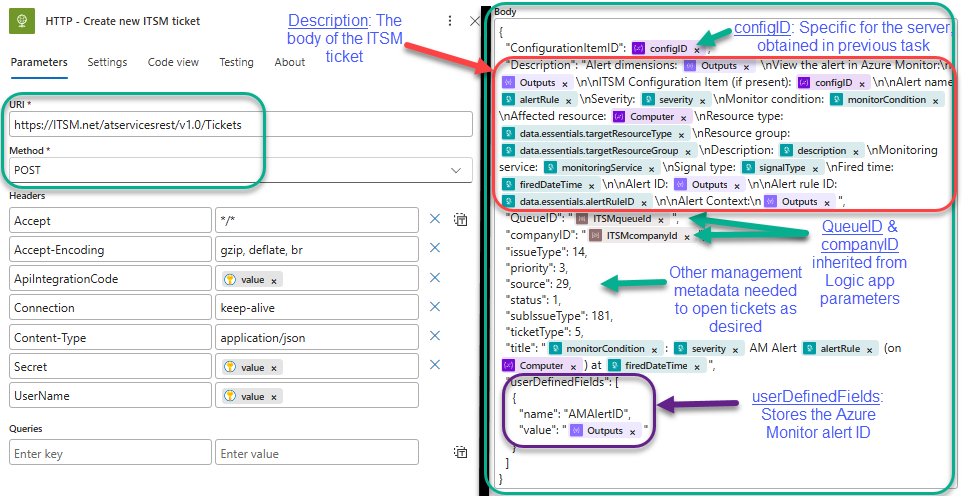The height and width of the screenshot is (496, 967).
Task: Click the Queries Enter value field
Action: tap(317, 452)
